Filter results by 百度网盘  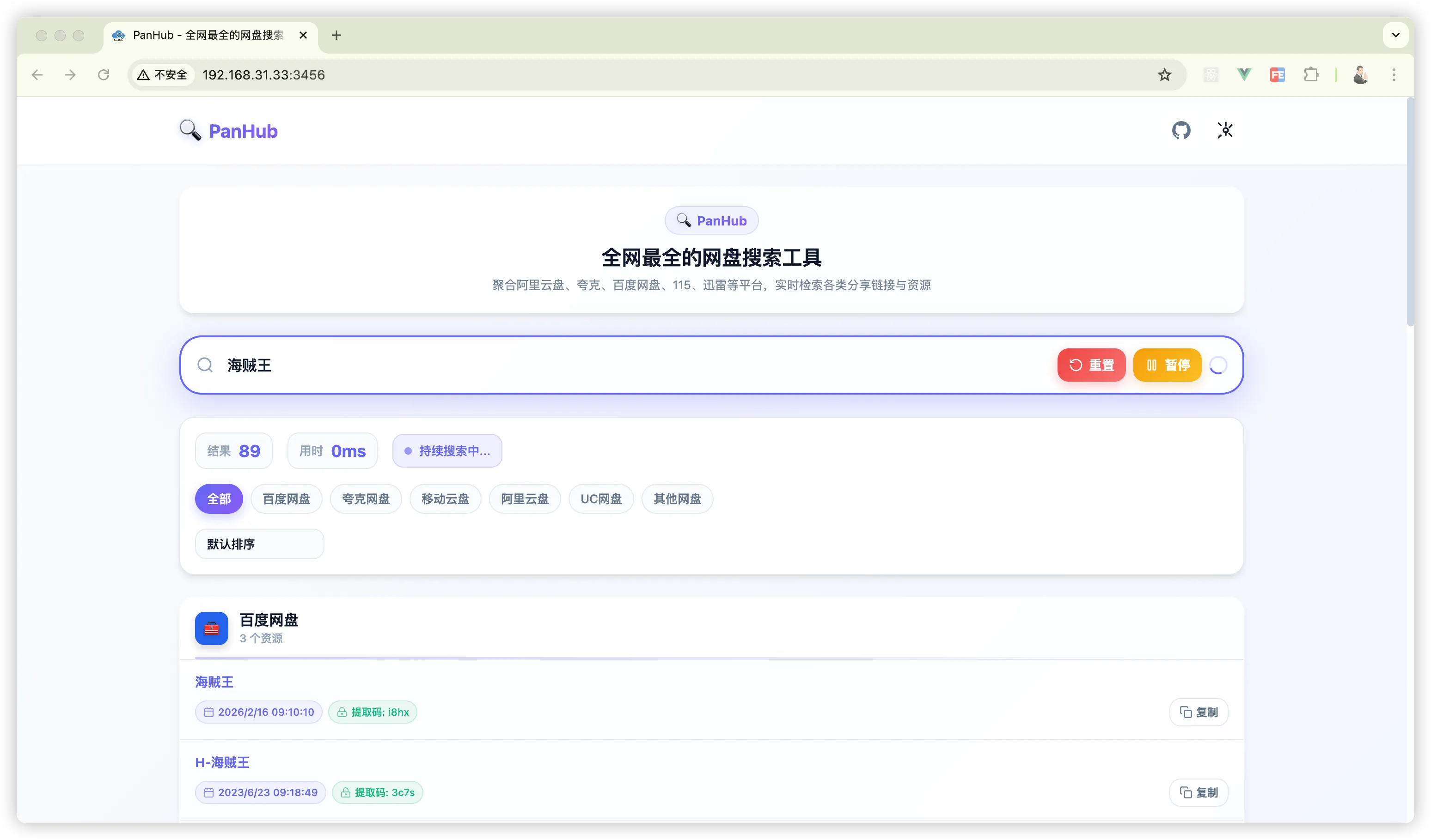287,499
